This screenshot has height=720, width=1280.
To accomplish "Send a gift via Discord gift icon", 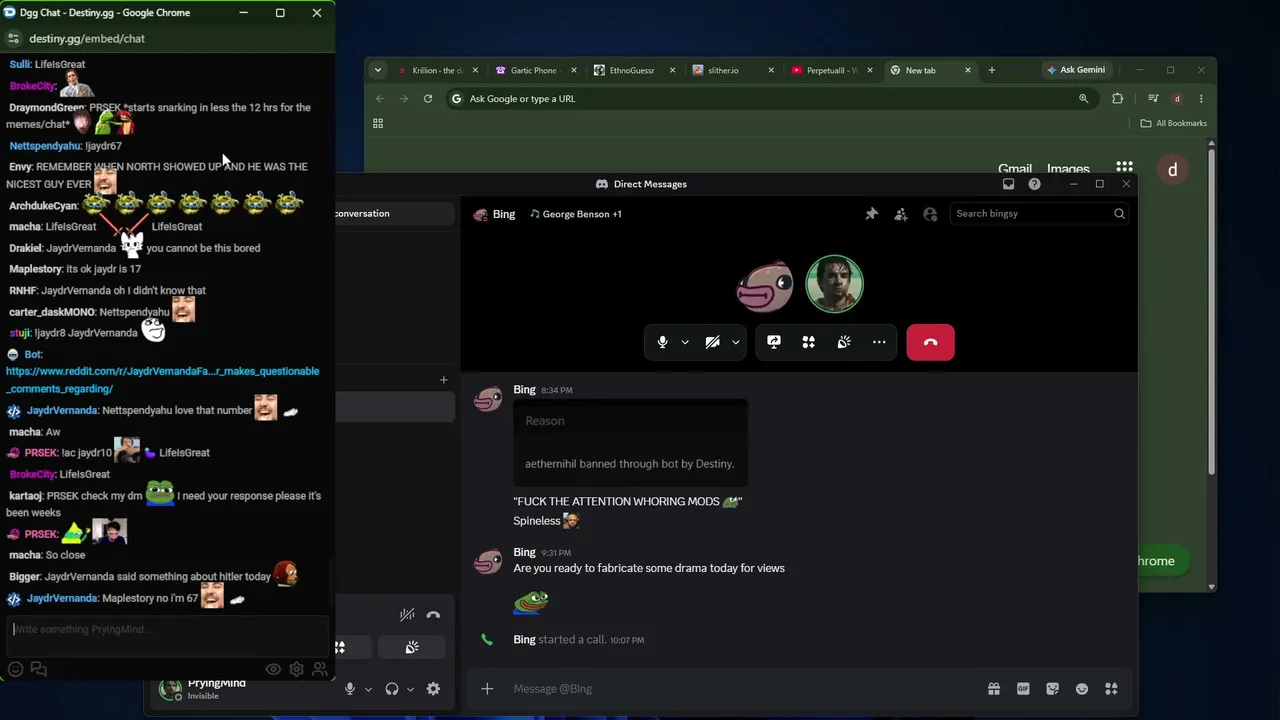I will click(x=994, y=689).
